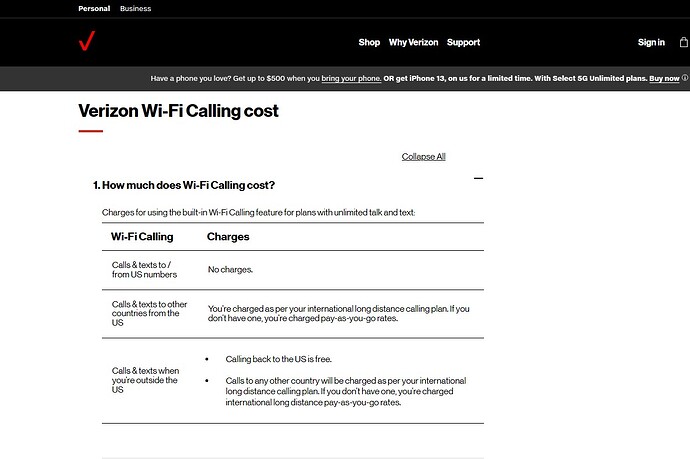Click the Verizon Wi-Fi Calling cost title
The width and height of the screenshot is (690, 459).
178,111
